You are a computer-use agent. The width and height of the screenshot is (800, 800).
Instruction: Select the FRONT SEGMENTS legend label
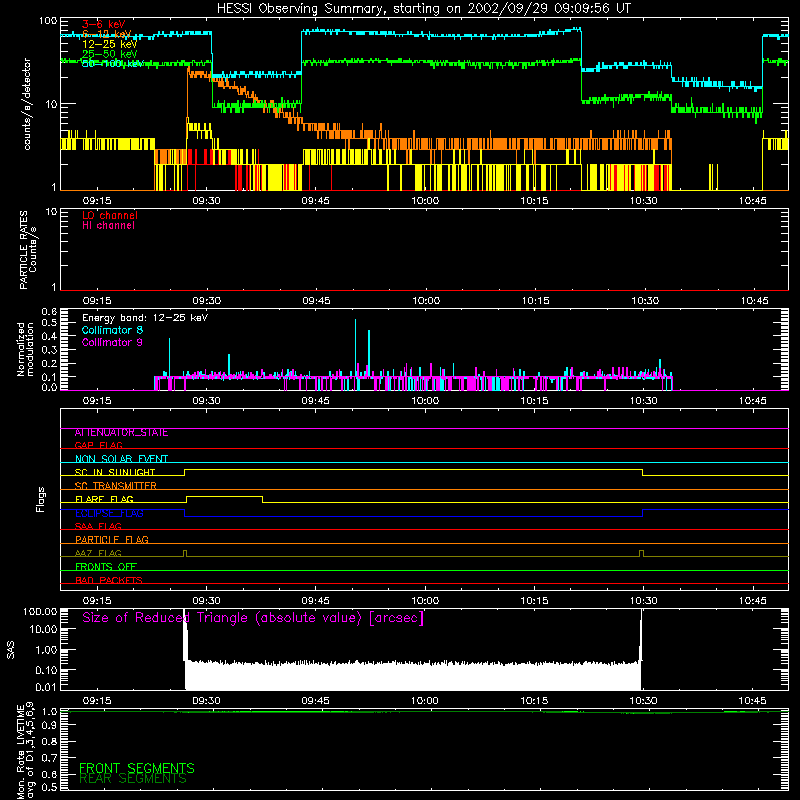pos(137,768)
